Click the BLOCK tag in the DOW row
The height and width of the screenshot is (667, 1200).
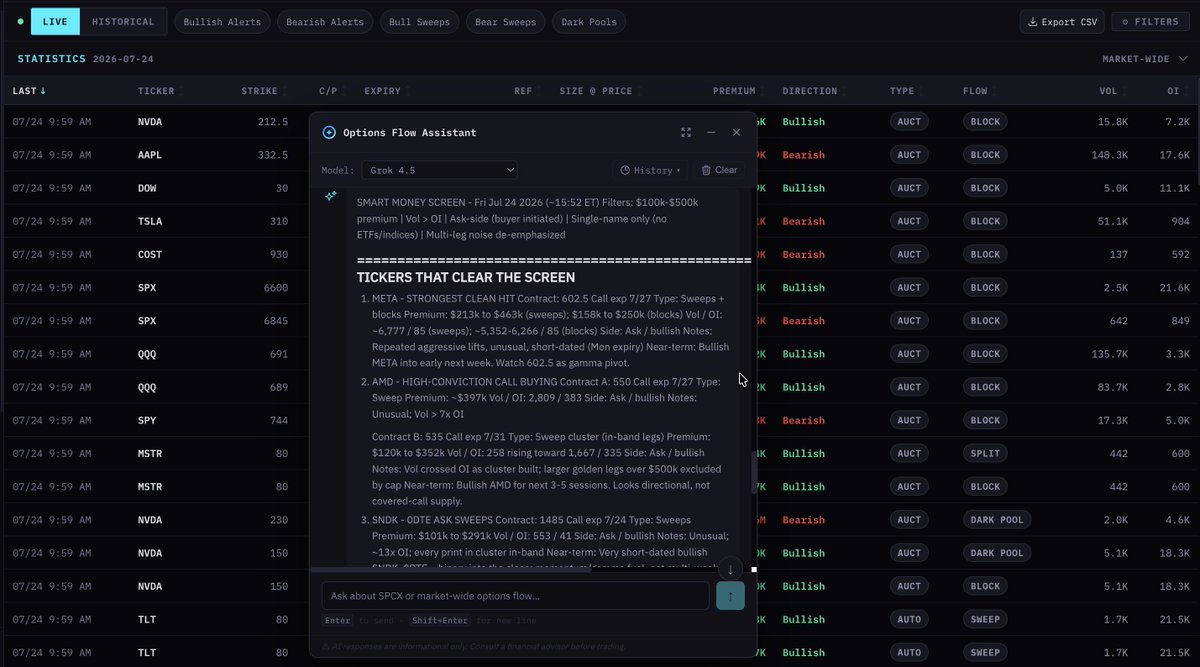985,188
